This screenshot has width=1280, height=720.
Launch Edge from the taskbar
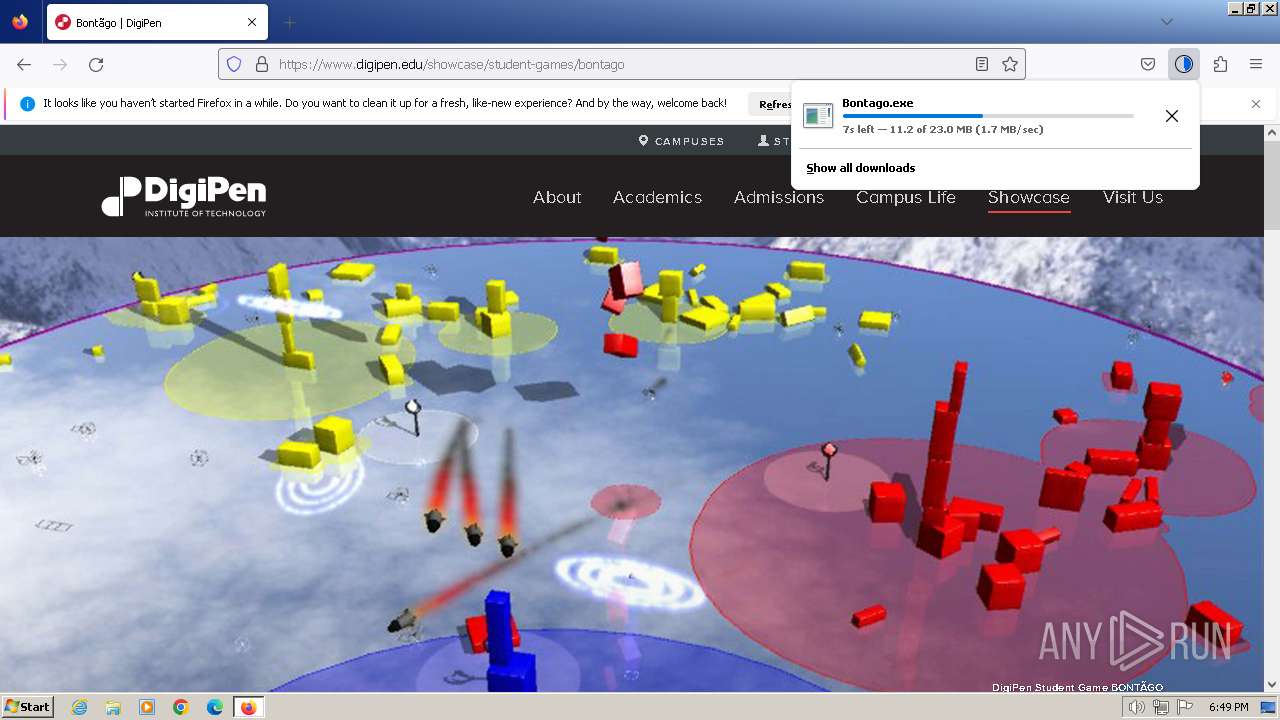tap(215, 707)
